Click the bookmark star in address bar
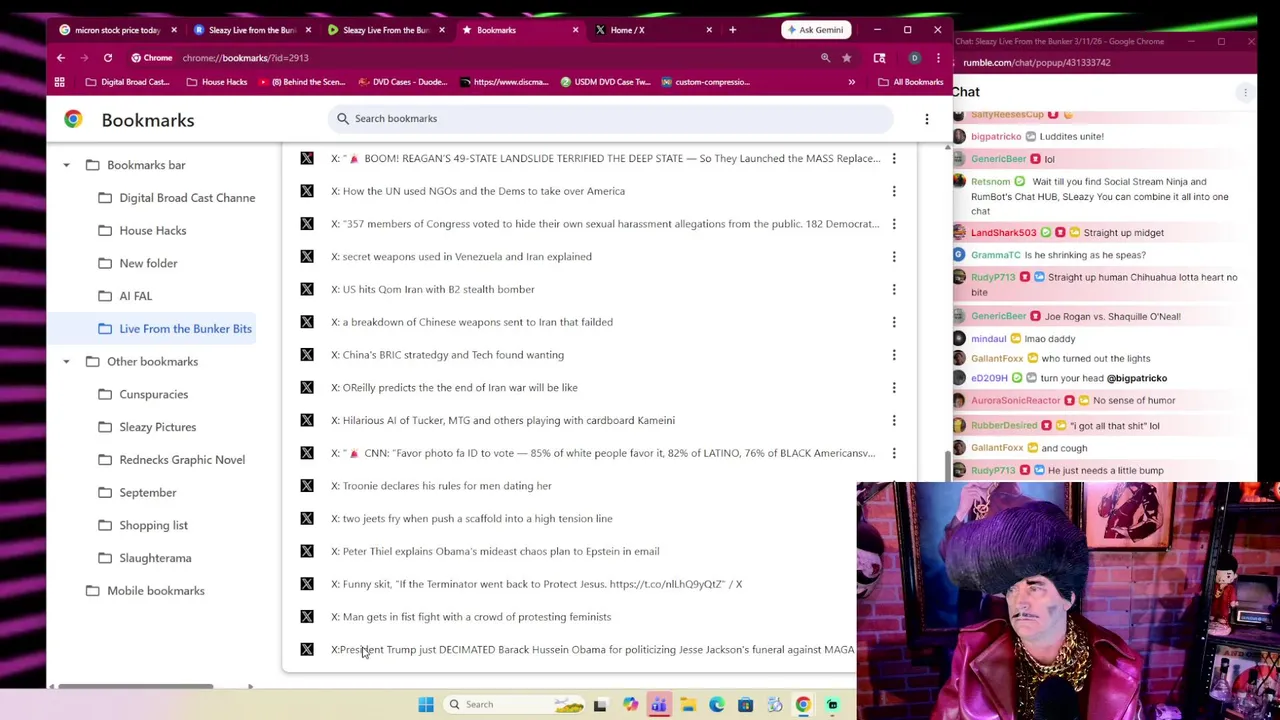This screenshot has width=1280, height=720. [x=846, y=58]
